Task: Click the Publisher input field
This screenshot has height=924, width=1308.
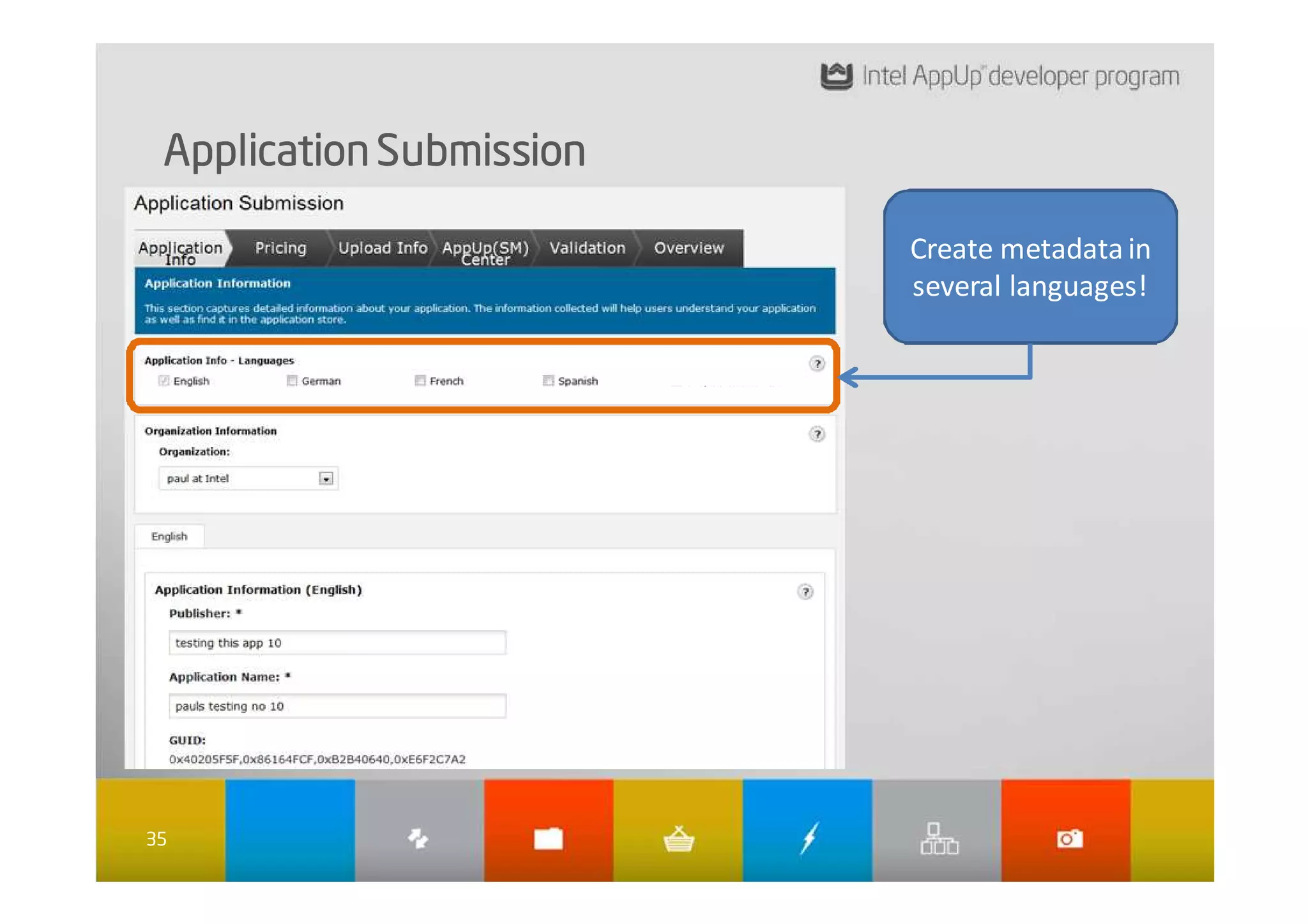Action: click(x=337, y=642)
